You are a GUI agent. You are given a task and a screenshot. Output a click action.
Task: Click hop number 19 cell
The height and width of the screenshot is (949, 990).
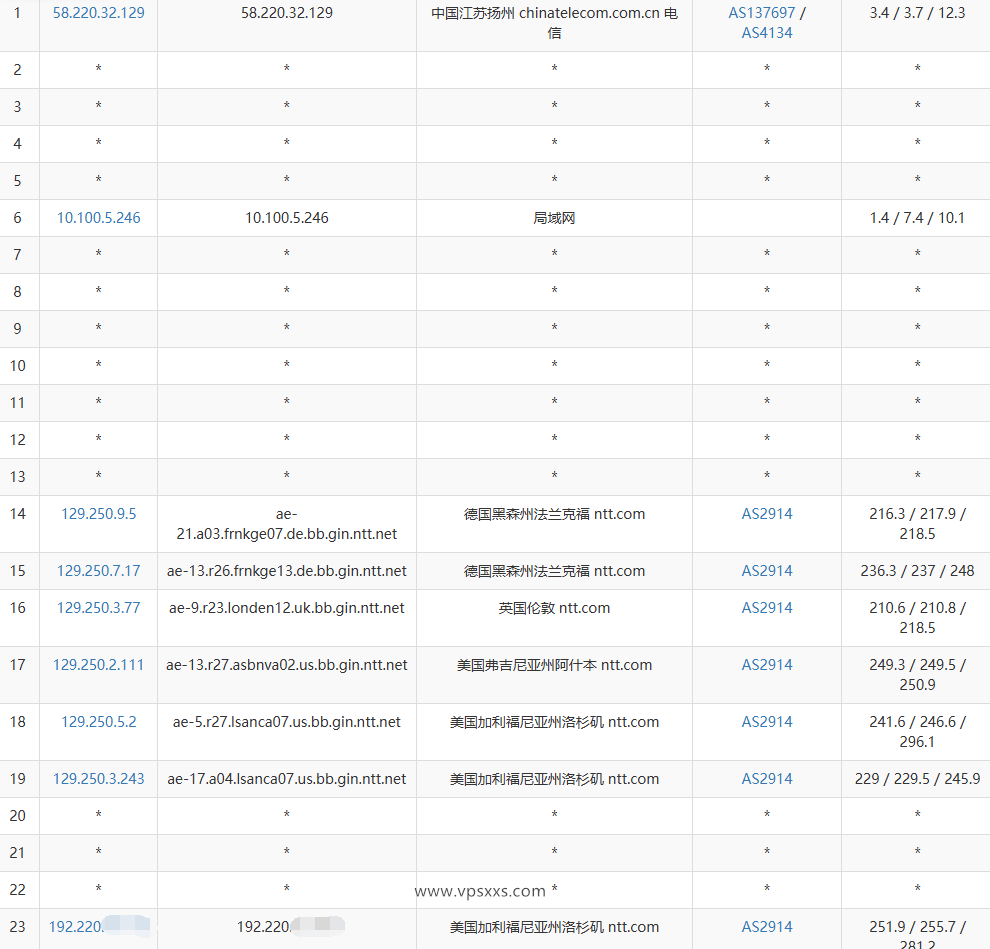pyautogui.click(x=18, y=779)
